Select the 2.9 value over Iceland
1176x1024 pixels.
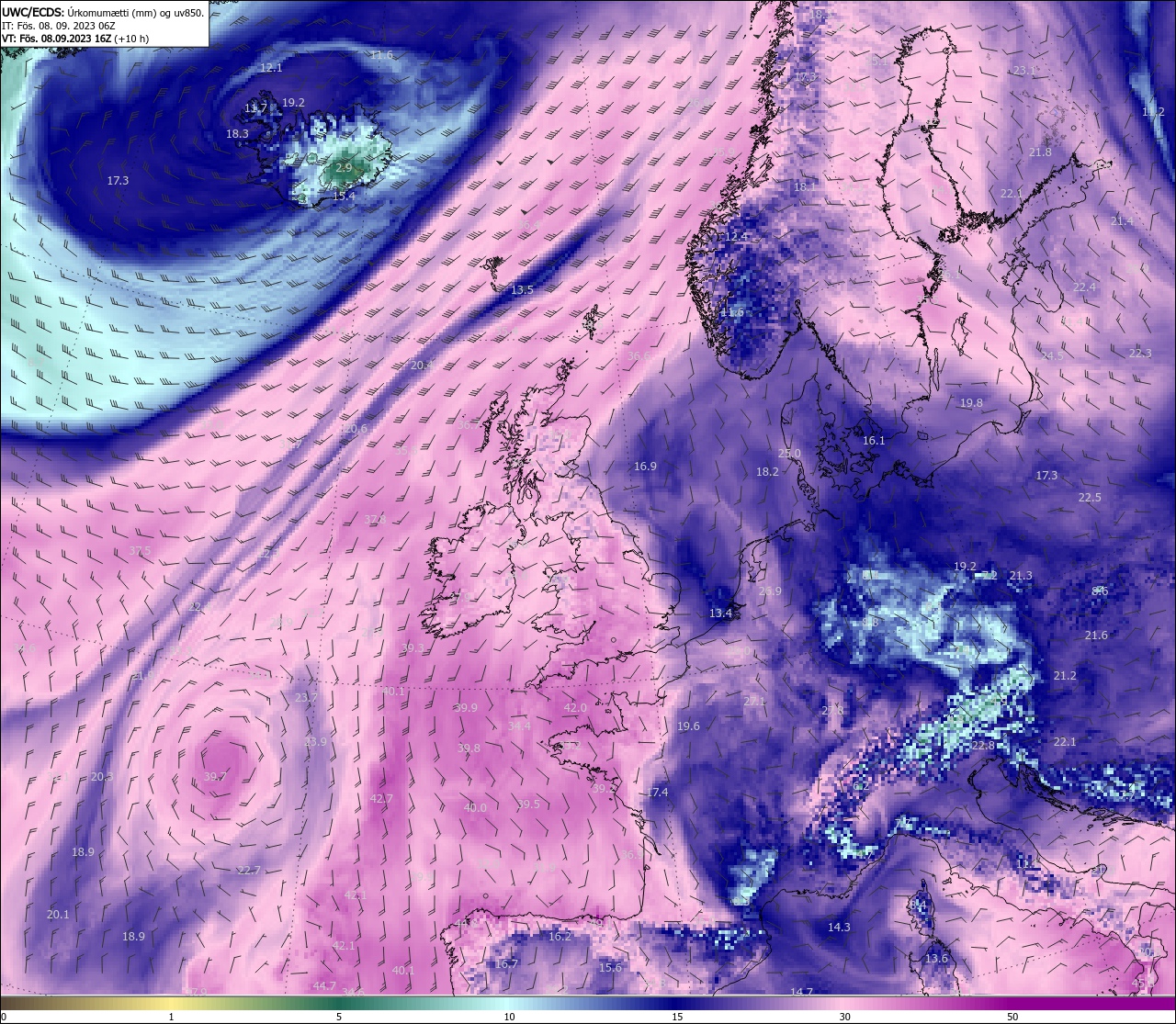point(344,168)
